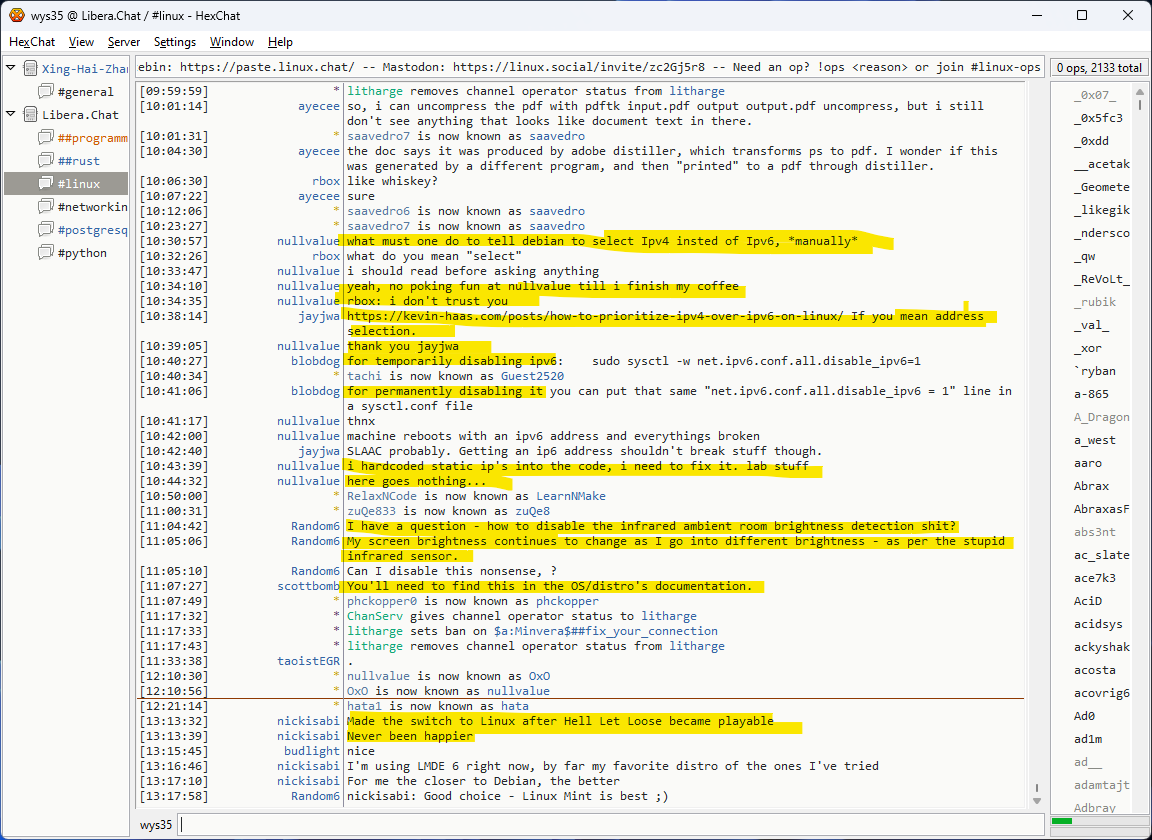Viewport: 1152px width, 840px height.
Task: Click the HexChat app icon in title bar
Action: tap(16, 16)
